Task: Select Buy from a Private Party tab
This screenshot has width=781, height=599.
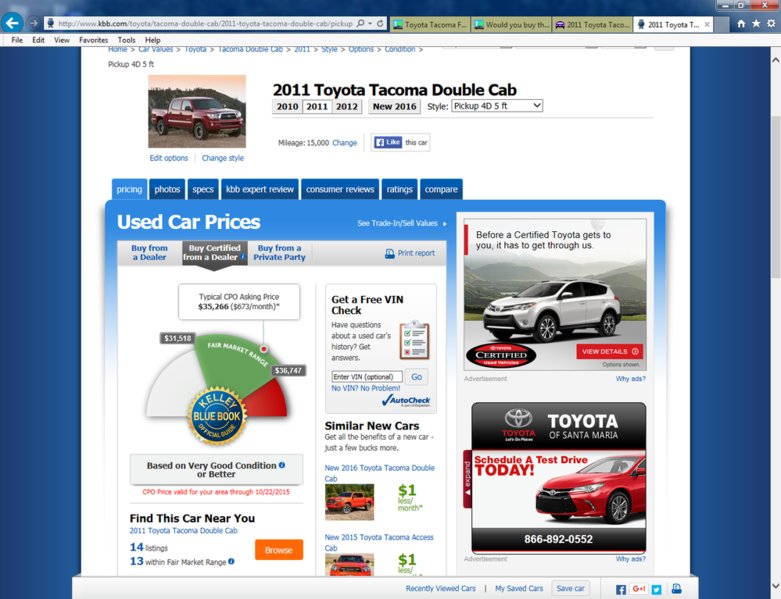Action: (279, 252)
